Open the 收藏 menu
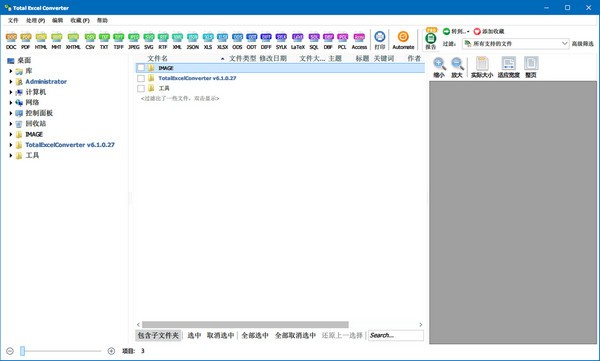This screenshot has height=361, width=600. pyautogui.click(x=80, y=20)
